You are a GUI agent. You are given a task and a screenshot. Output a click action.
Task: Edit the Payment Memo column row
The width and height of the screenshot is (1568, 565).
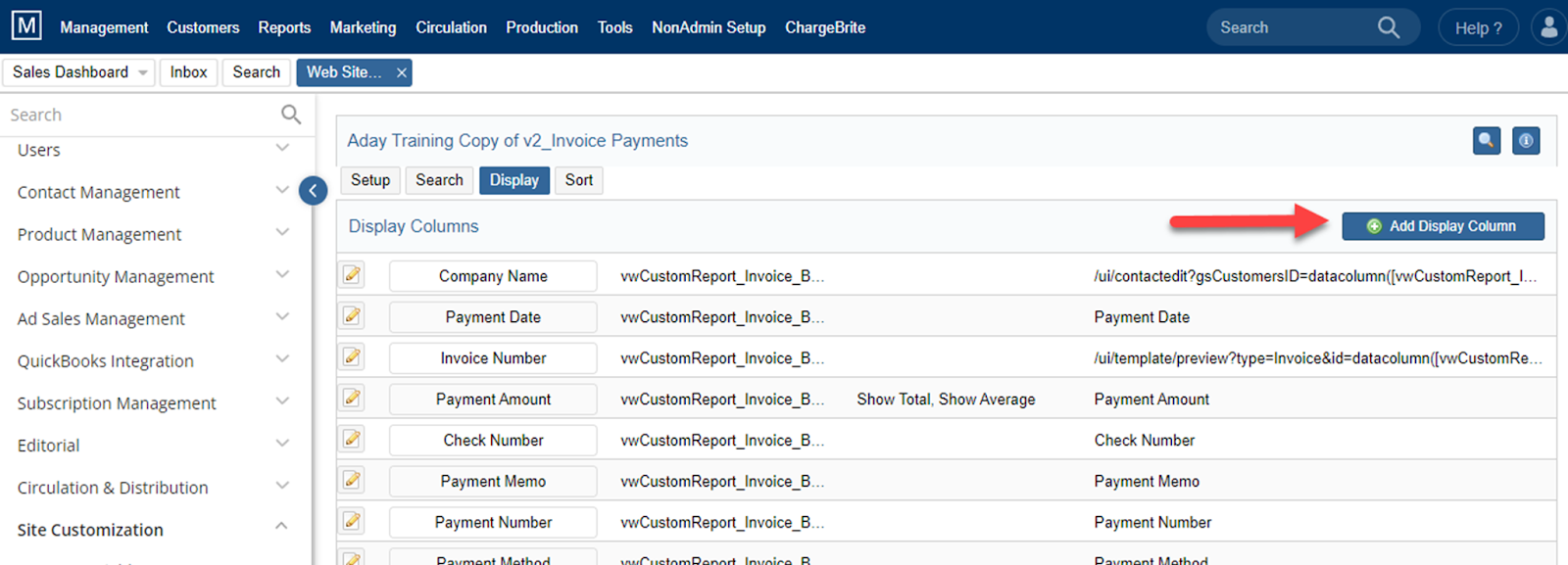coord(353,481)
